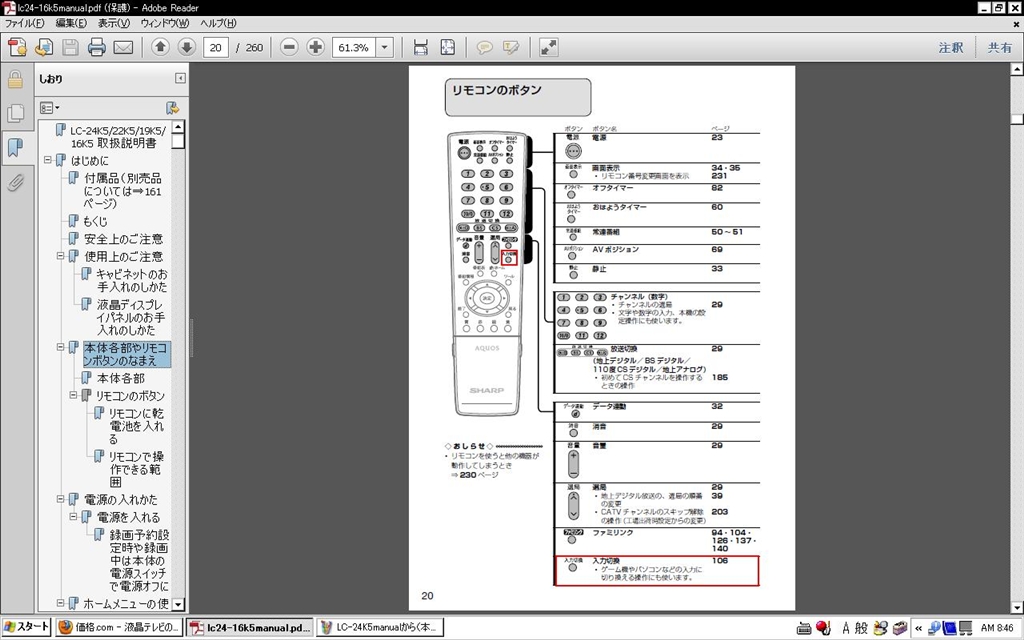Click the new bookmark find icon
1024x640 pixels.
172,108
